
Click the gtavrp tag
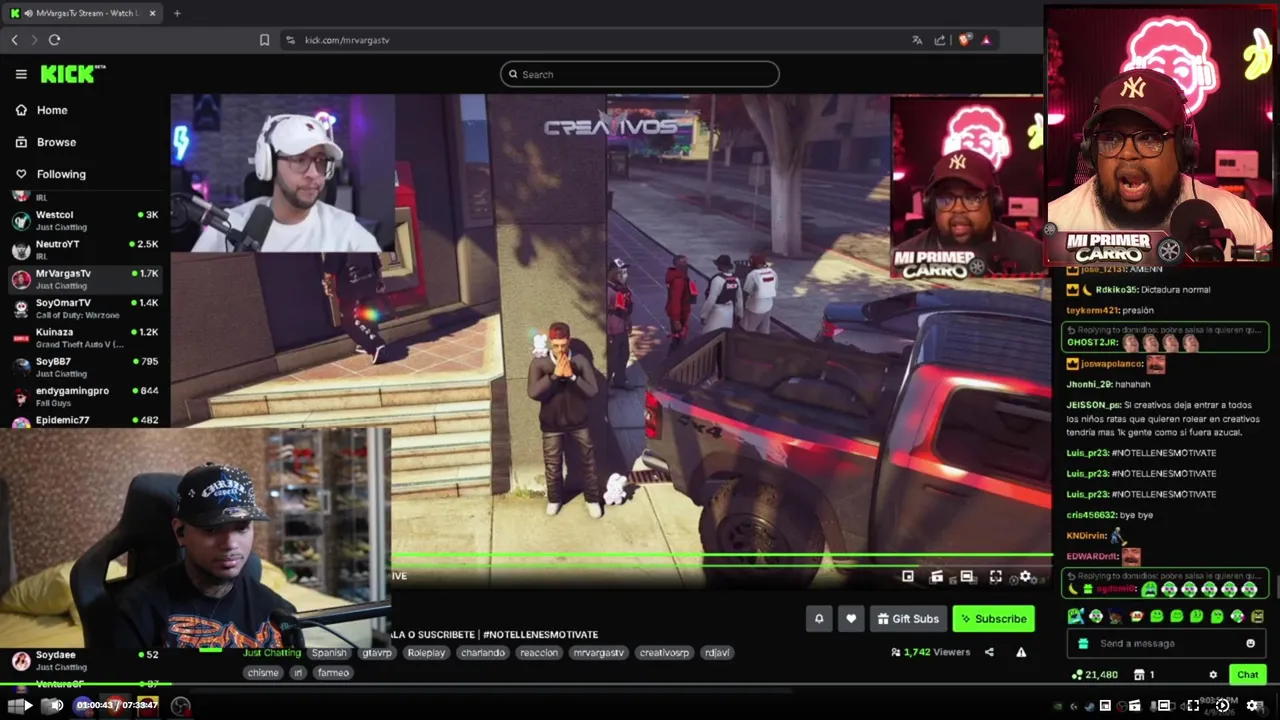[x=377, y=653]
